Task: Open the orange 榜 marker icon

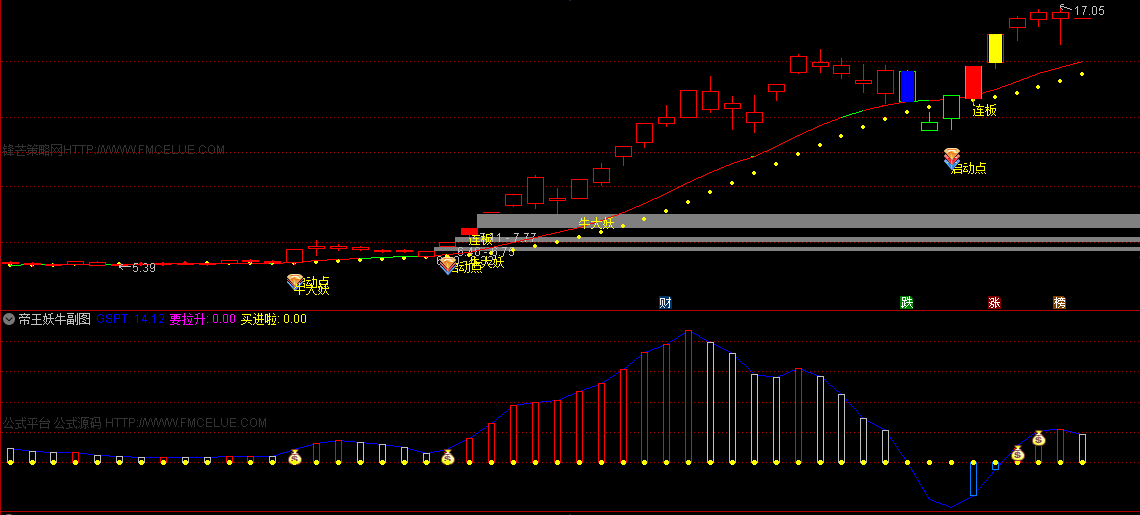Action: pyautogui.click(x=1059, y=303)
